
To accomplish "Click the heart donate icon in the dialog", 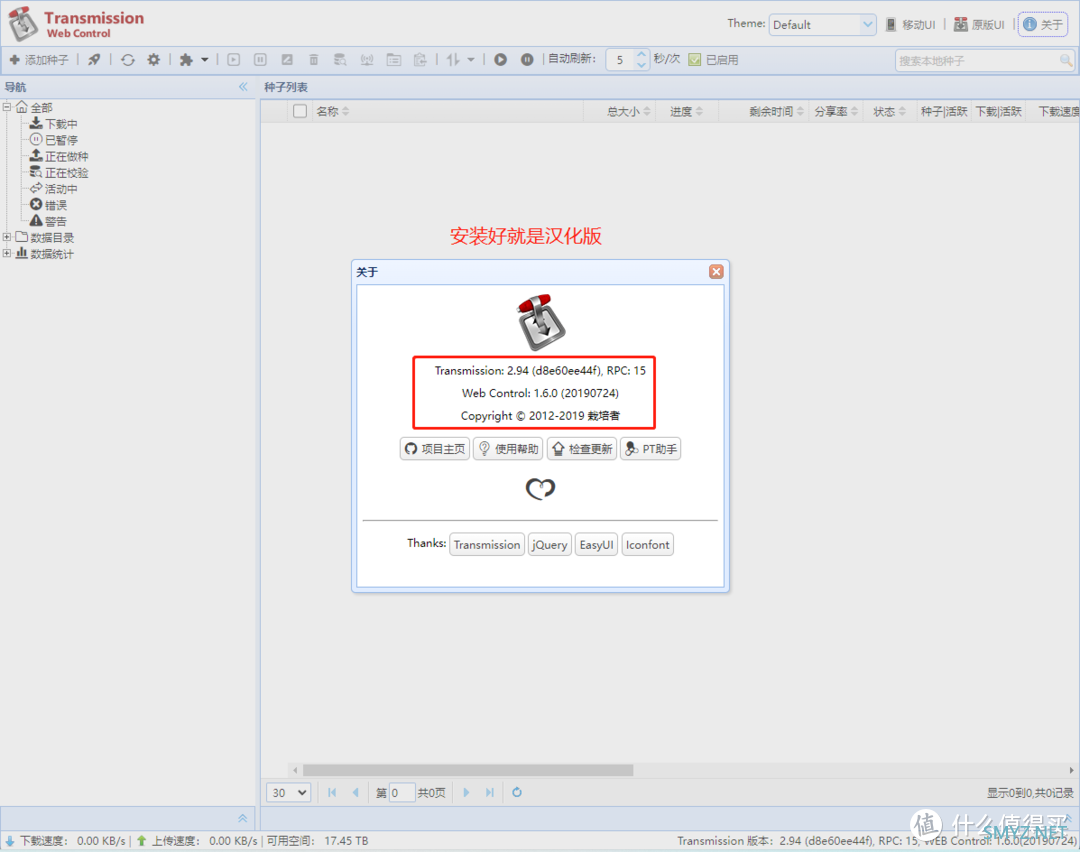I will pos(541,488).
